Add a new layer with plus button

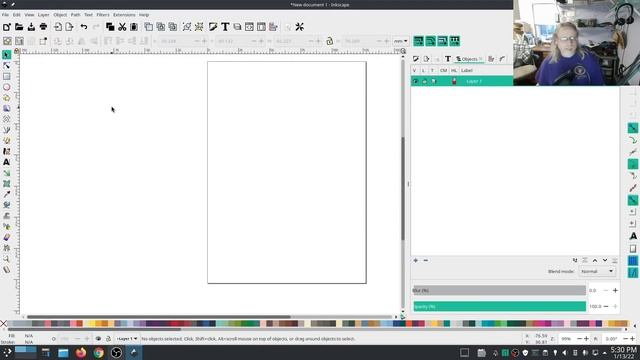coord(416,260)
